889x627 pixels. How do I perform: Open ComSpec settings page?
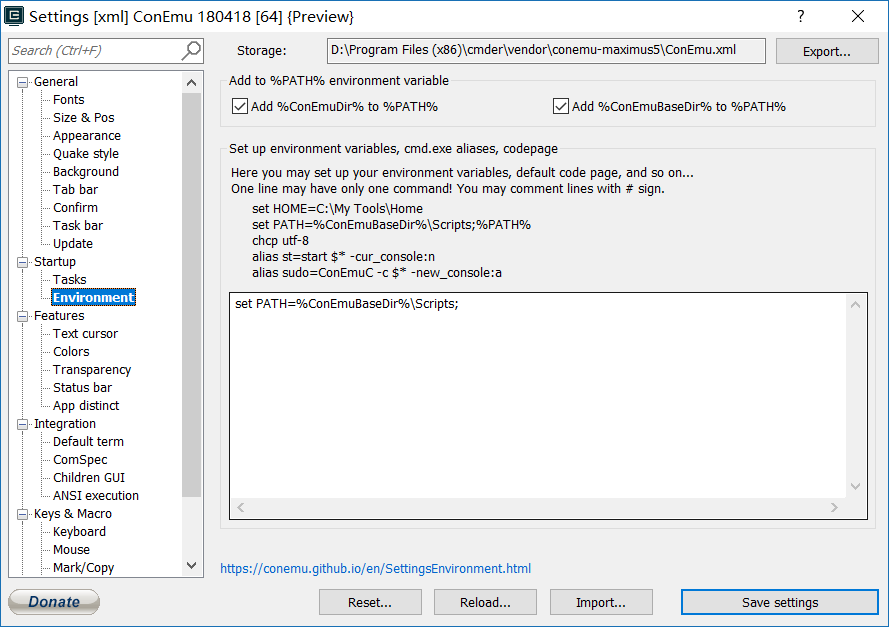click(x=80, y=460)
